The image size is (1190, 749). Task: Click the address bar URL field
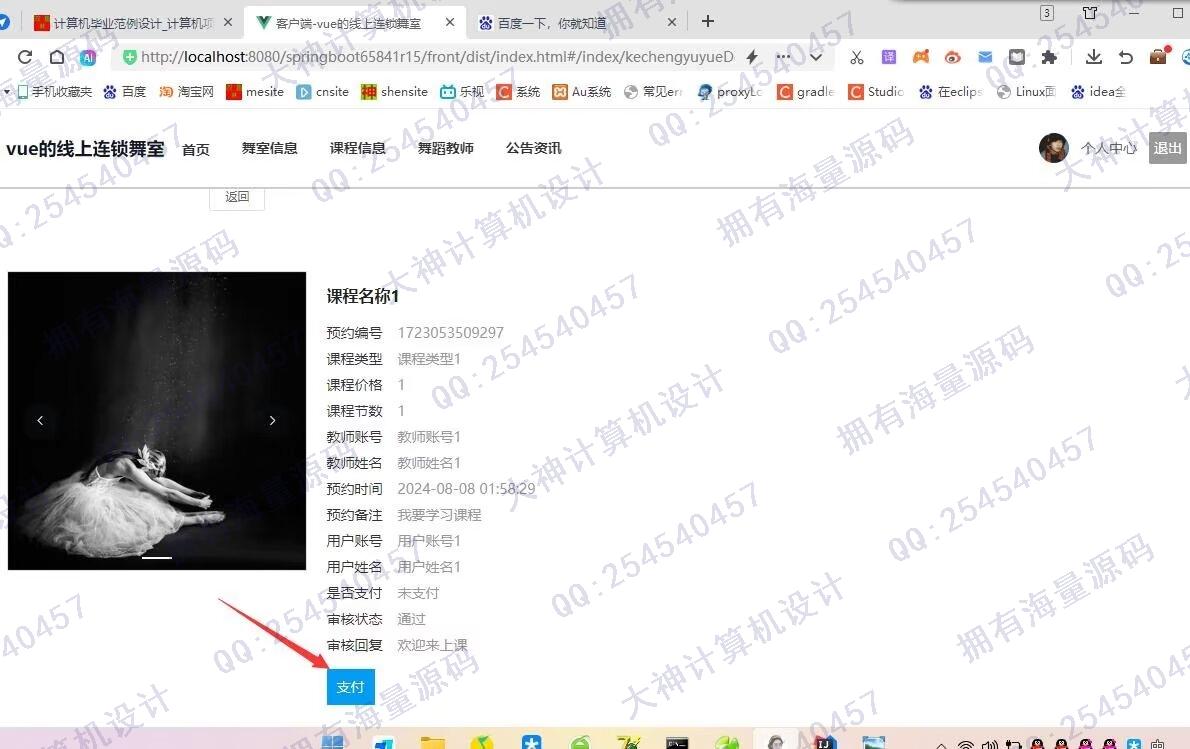436,57
